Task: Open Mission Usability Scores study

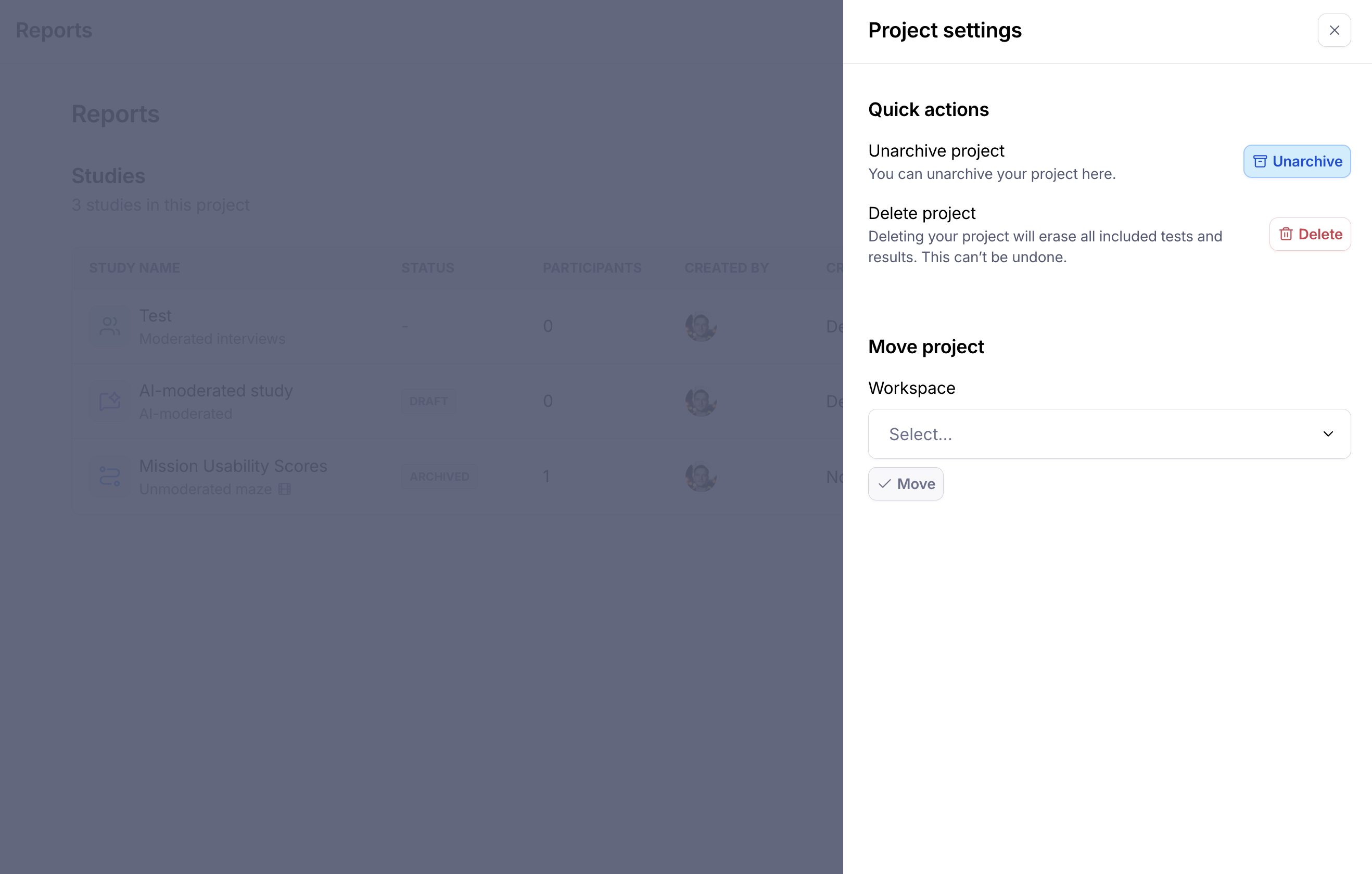Action: coord(233,466)
